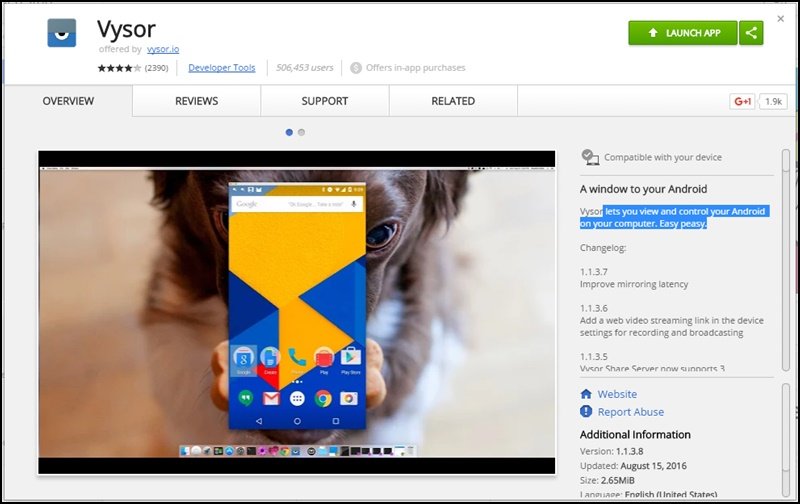Click the 'Compatible with your device' text

[x=663, y=157]
